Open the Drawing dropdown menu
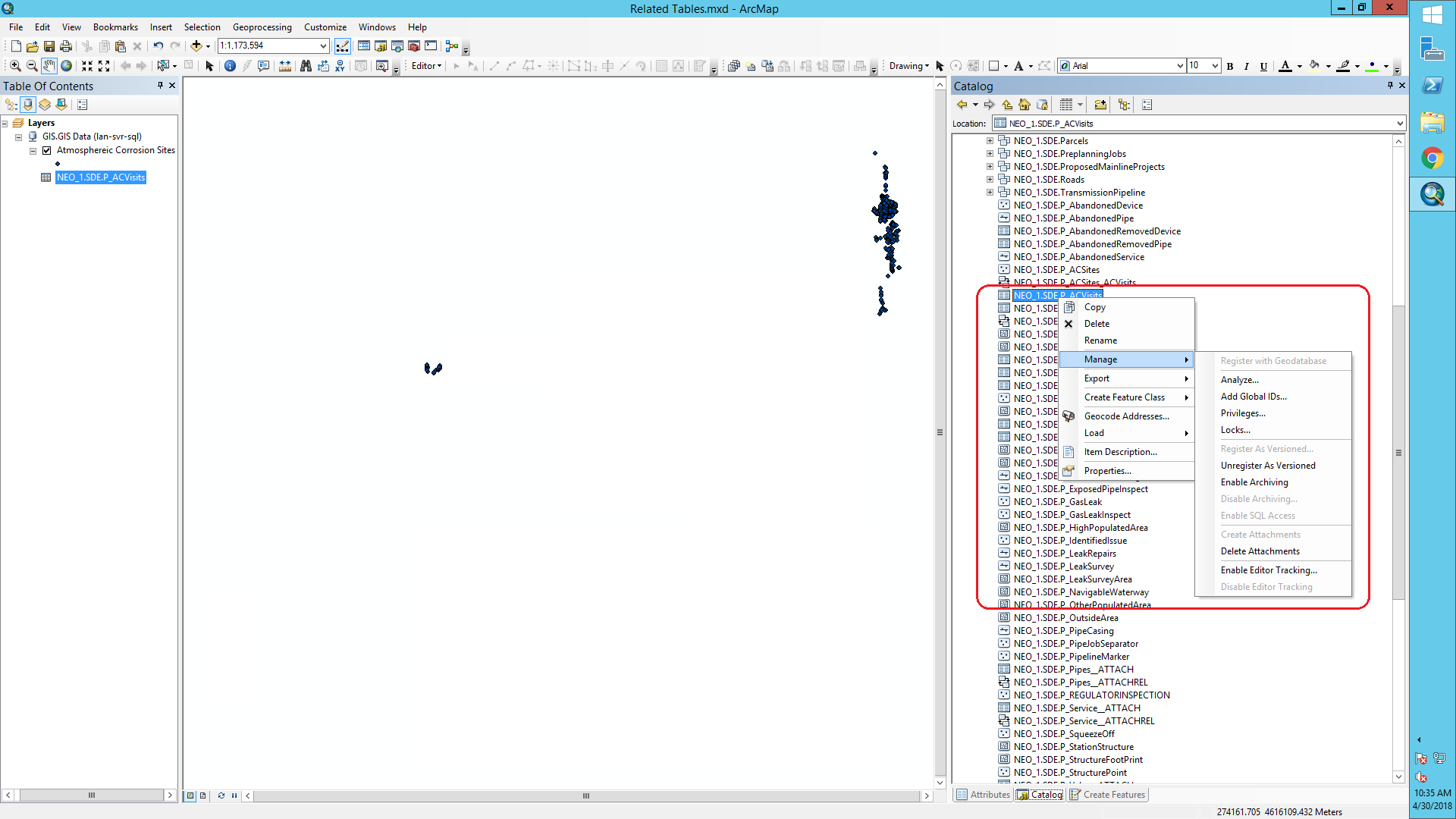 908,66
